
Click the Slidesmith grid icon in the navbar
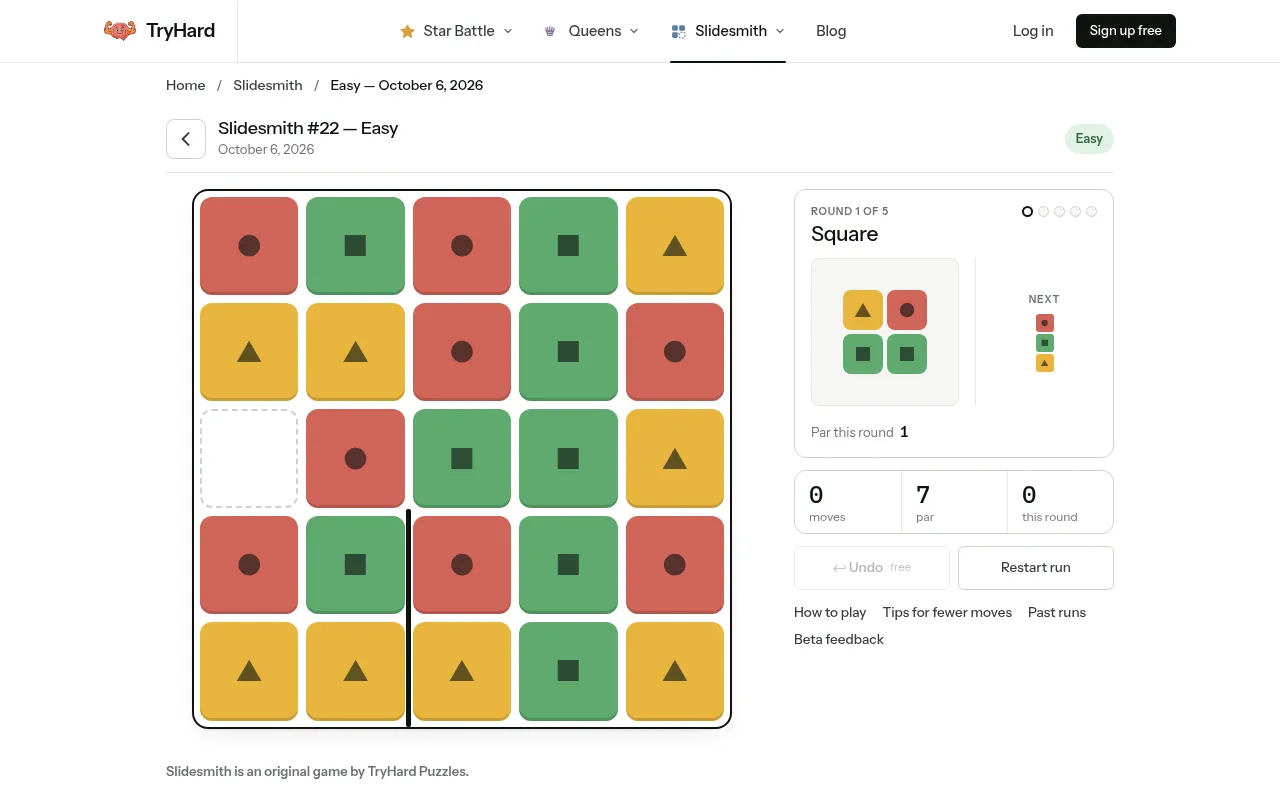coord(679,31)
